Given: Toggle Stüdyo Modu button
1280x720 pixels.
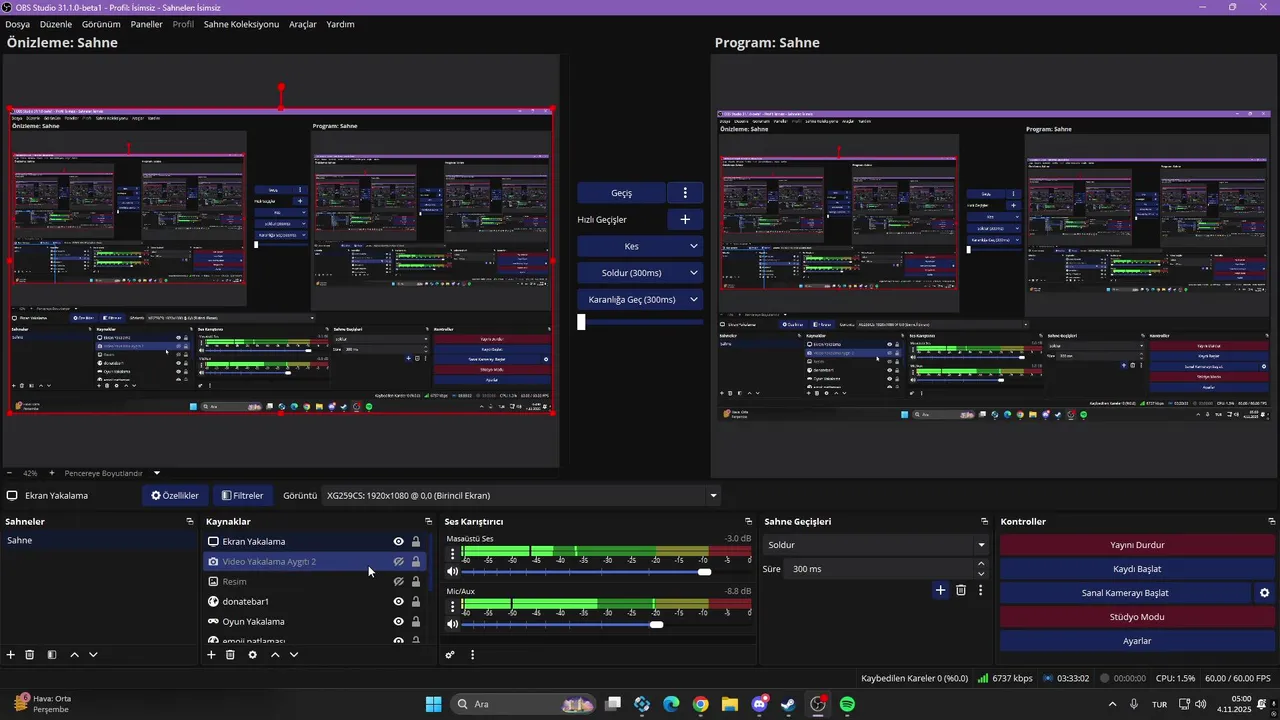Looking at the screenshot, I should pyautogui.click(x=1137, y=617).
